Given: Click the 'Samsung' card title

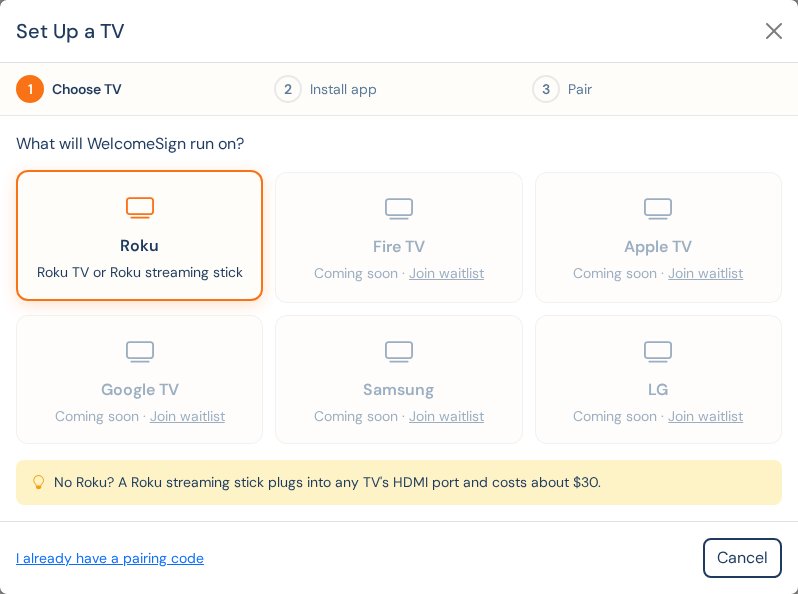Looking at the screenshot, I should click(x=398, y=389).
